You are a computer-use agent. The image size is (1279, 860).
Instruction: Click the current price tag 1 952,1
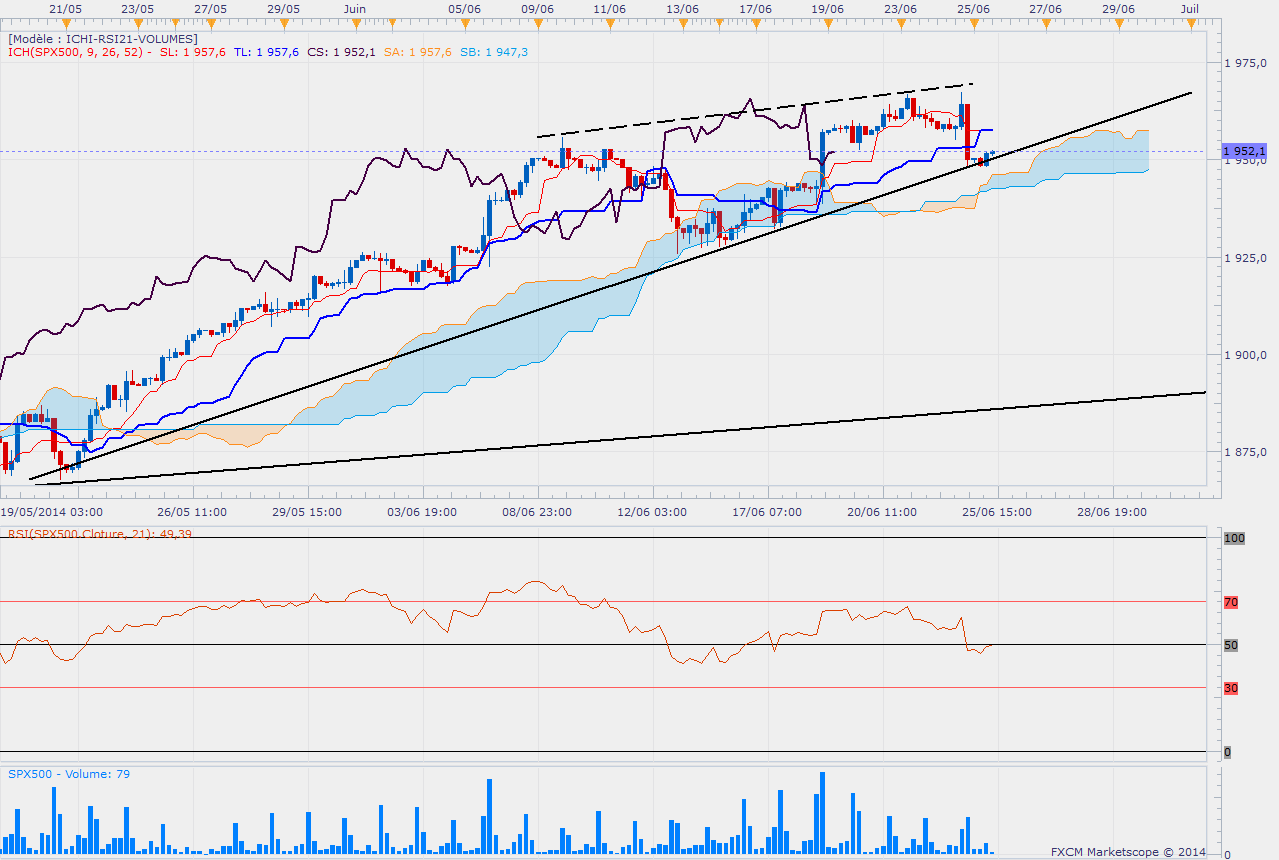(x=1244, y=151)
